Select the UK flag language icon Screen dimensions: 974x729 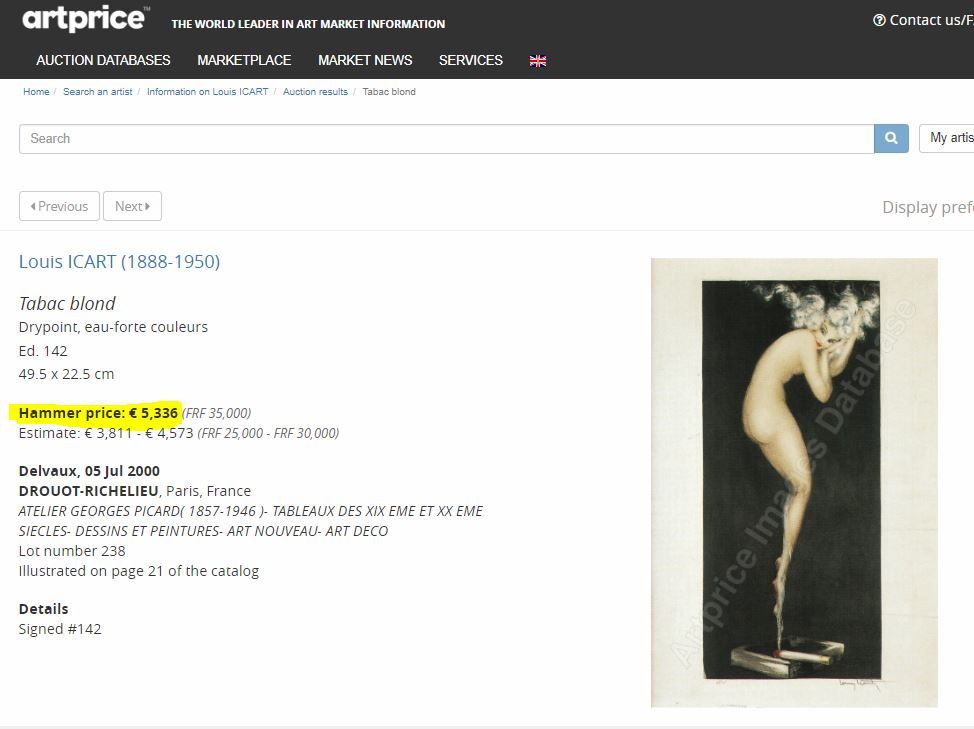(x=538, y=61)
